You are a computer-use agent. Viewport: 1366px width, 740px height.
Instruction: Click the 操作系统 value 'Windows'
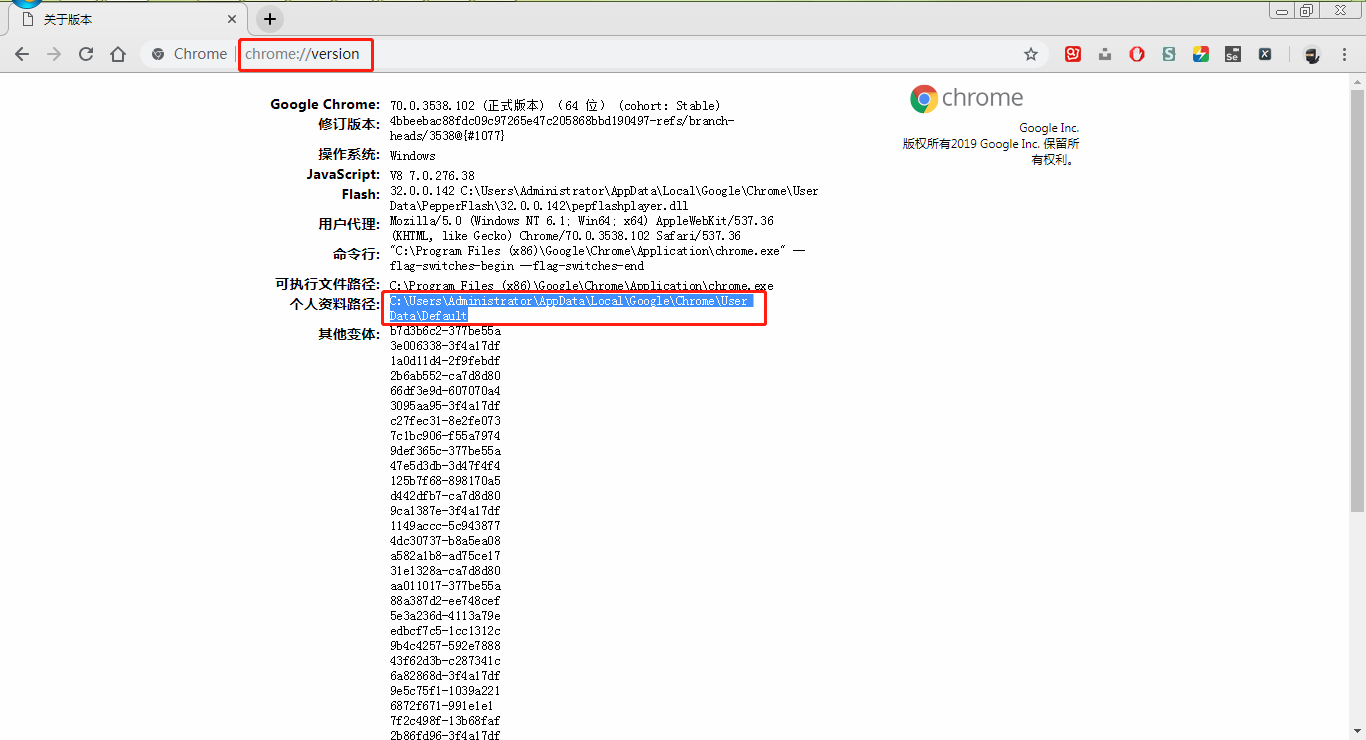(413, 156)
